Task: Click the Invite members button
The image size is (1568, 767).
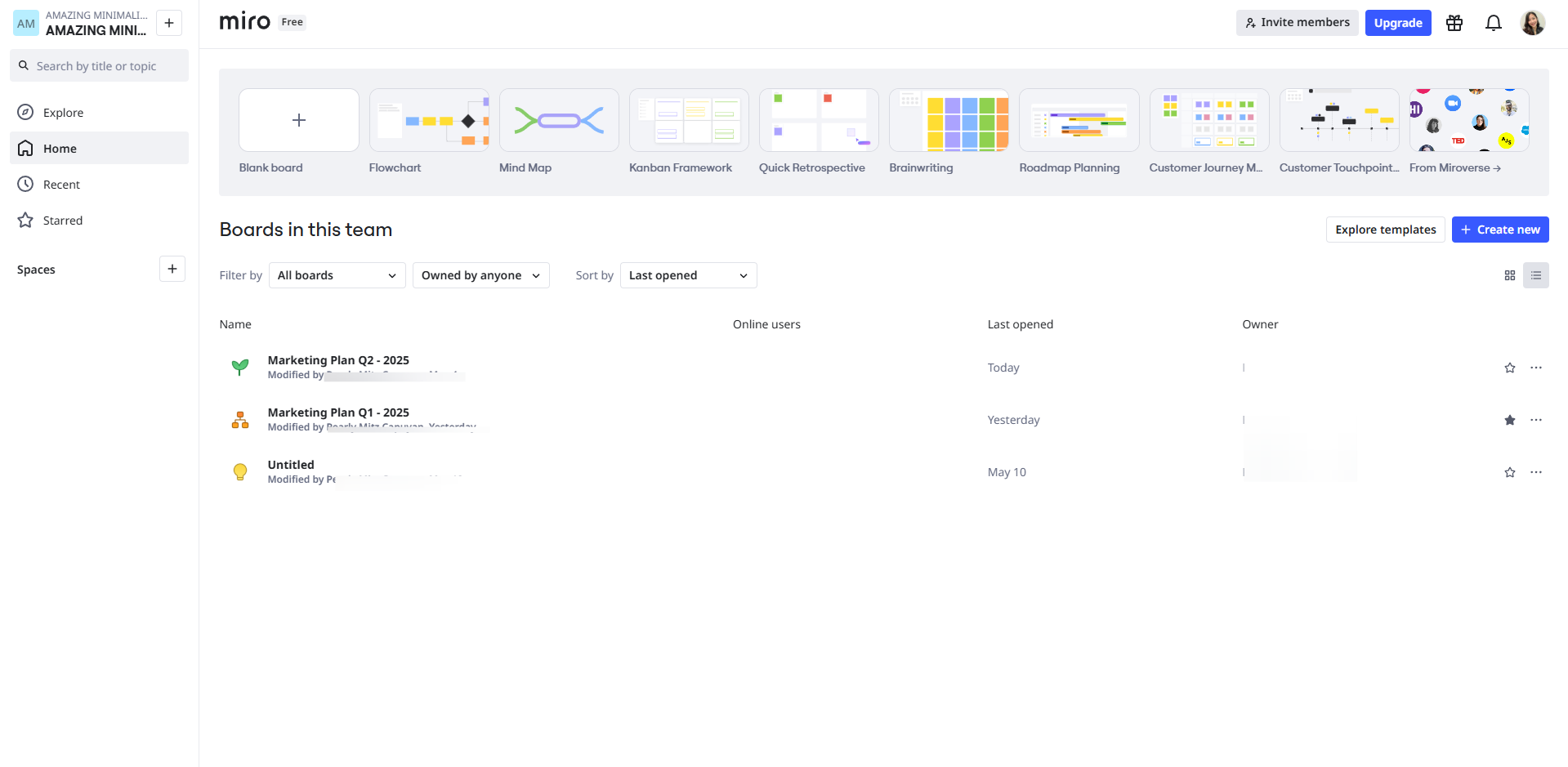Action: click(1297, 23)
